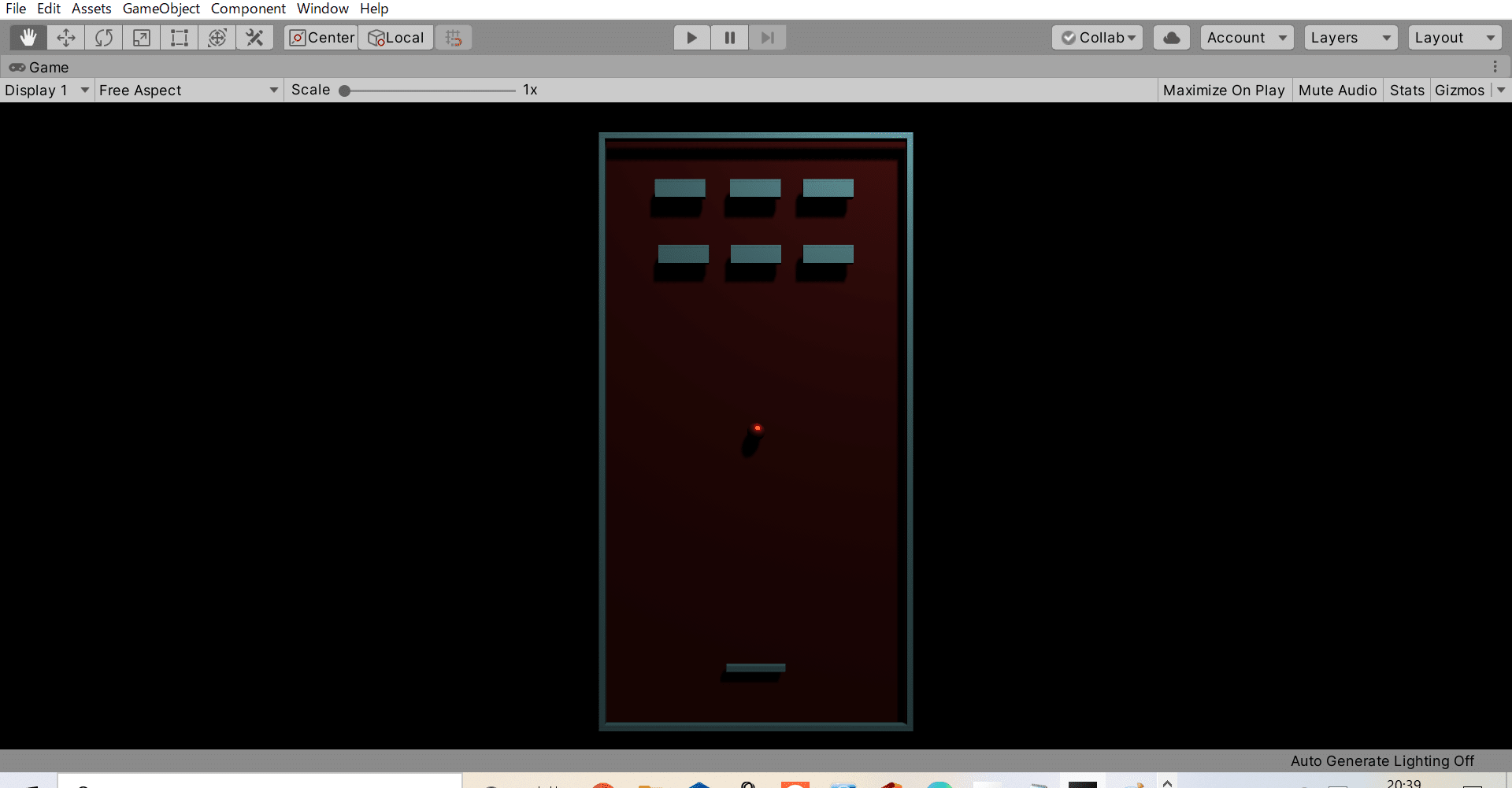Open the Edit menu
Viewport: 1512px width, 788px height.
tap(49, 9)
